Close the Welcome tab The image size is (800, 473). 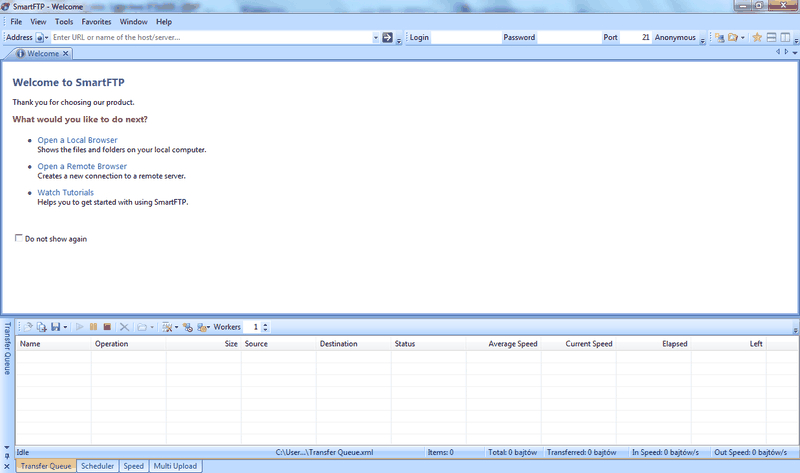(65, 54)
